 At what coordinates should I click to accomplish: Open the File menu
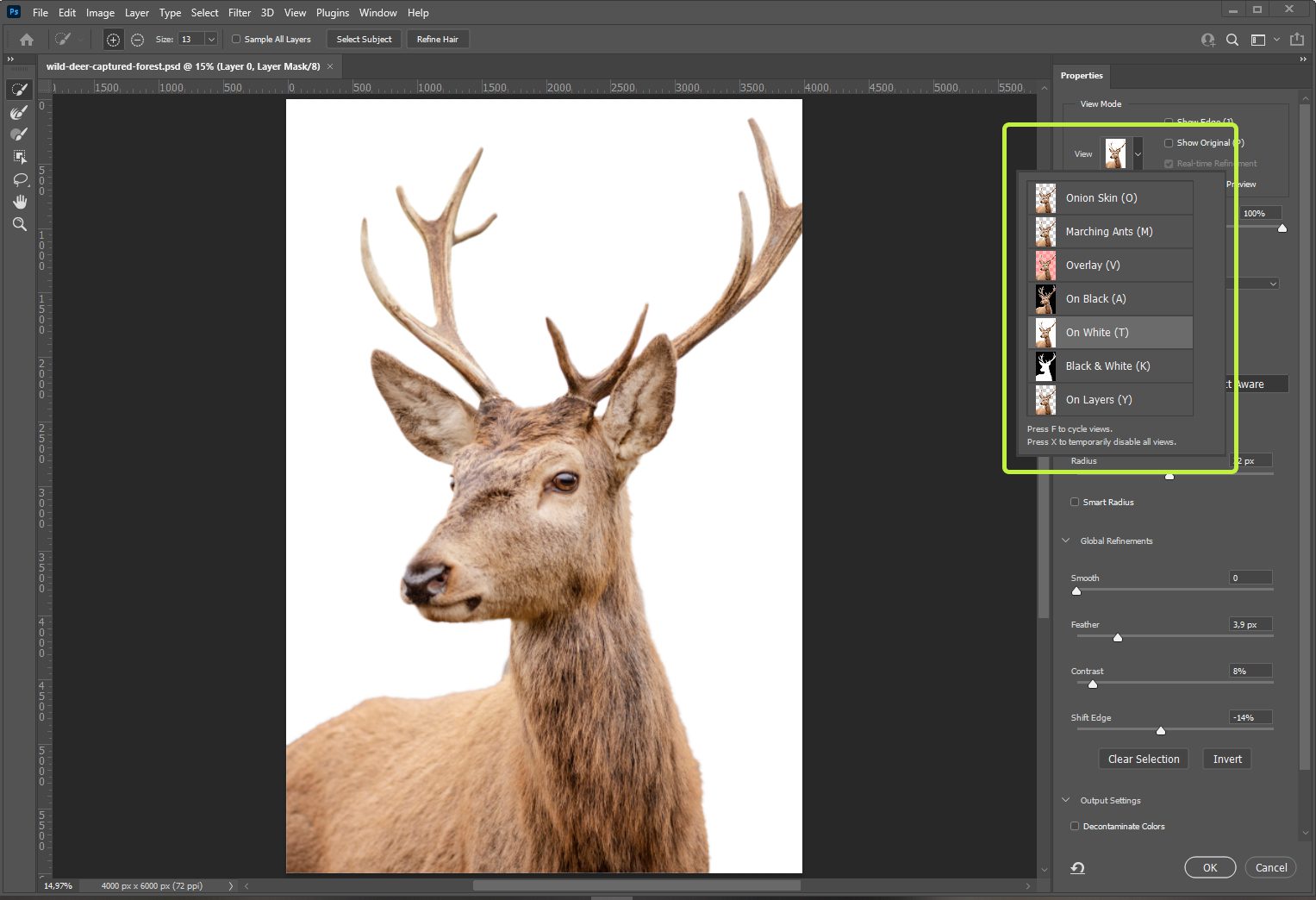pos(41,13)
